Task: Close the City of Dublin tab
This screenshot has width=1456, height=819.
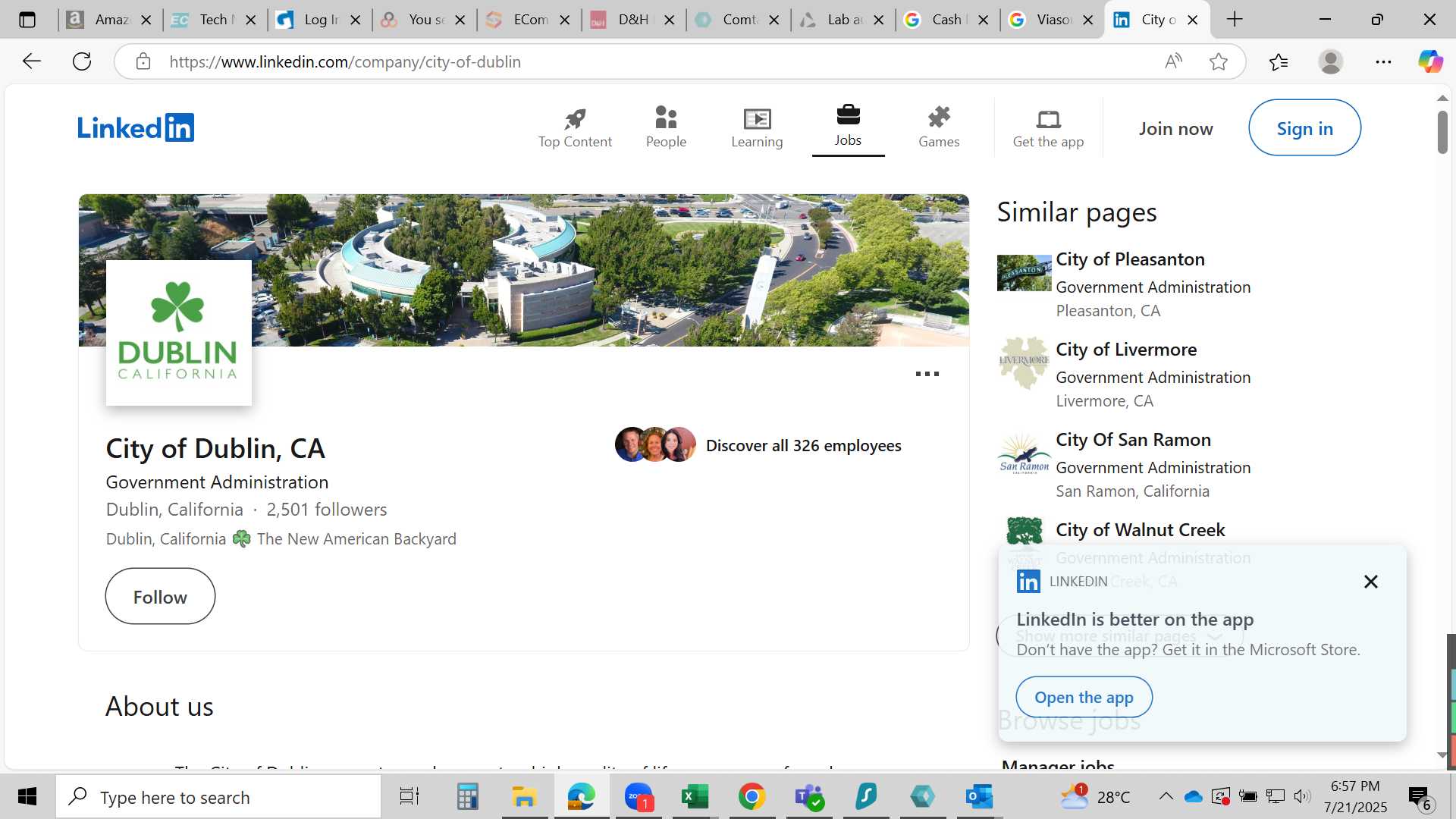Action: [1193, 20]
